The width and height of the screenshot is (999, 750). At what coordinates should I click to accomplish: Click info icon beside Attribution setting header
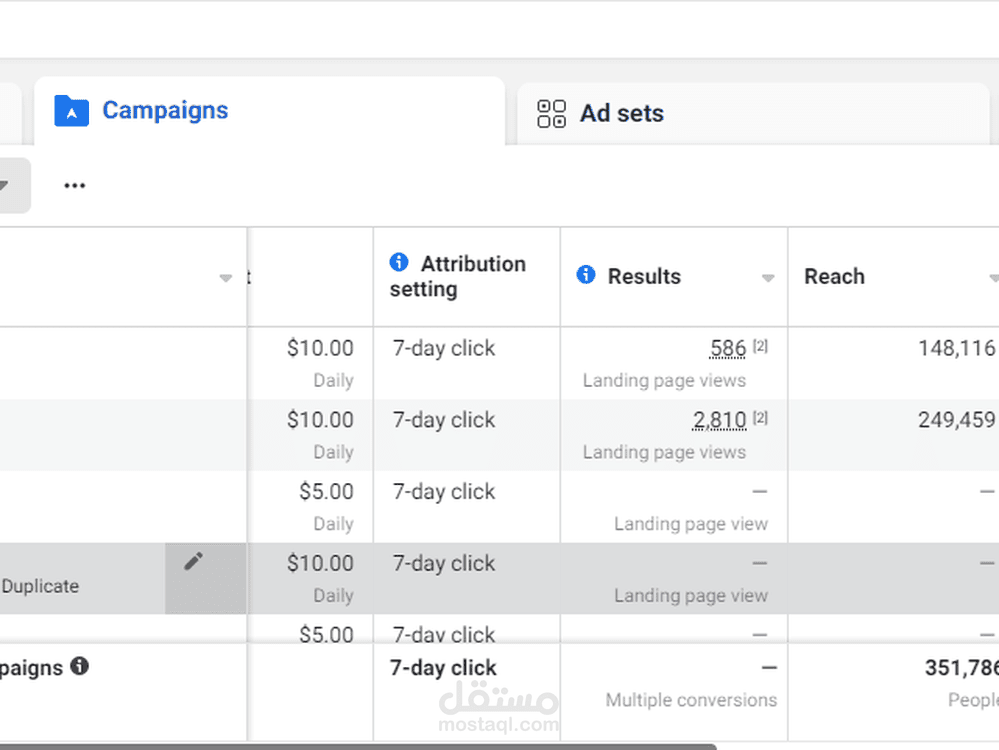(399, 263)
